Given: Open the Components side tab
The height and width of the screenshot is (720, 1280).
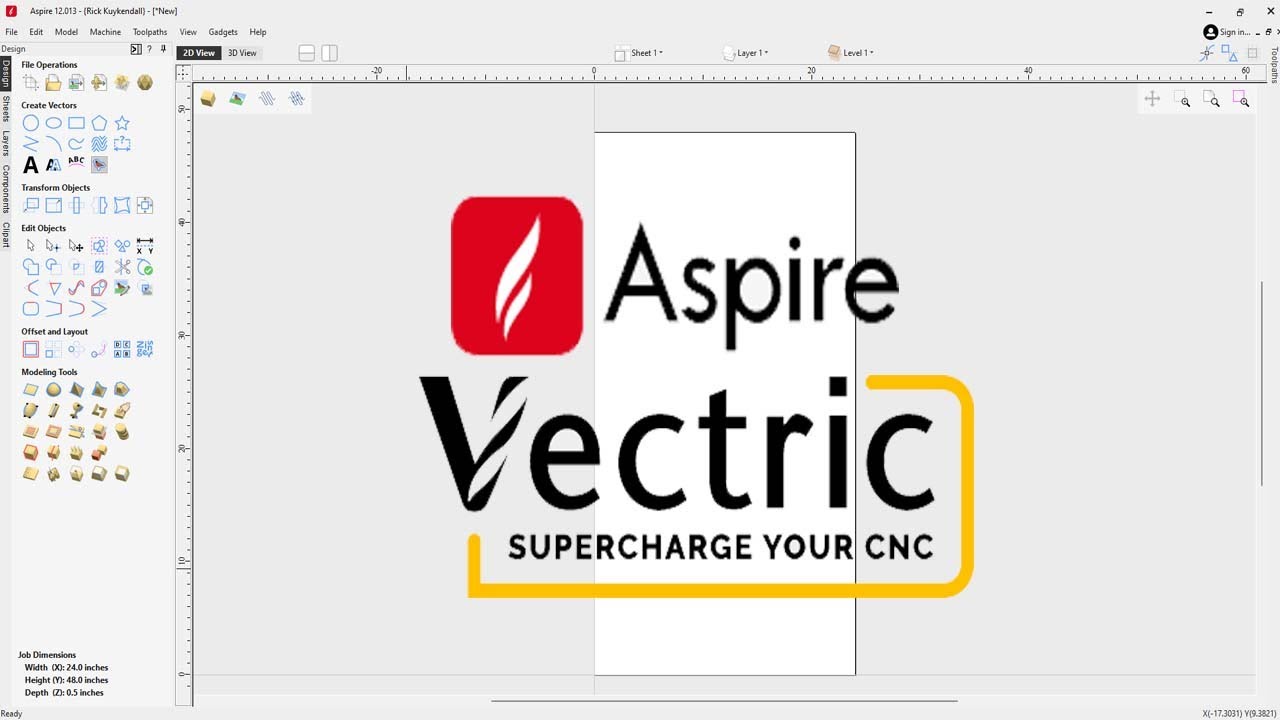Looking at the screenshot, I should pyautogui.click(x=6, y=189).
